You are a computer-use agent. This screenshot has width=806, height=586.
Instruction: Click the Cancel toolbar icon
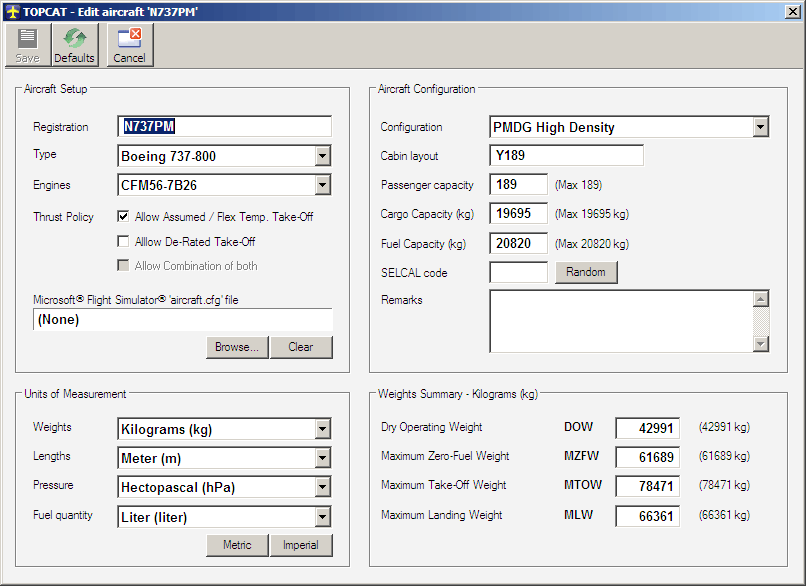(129, 45)
